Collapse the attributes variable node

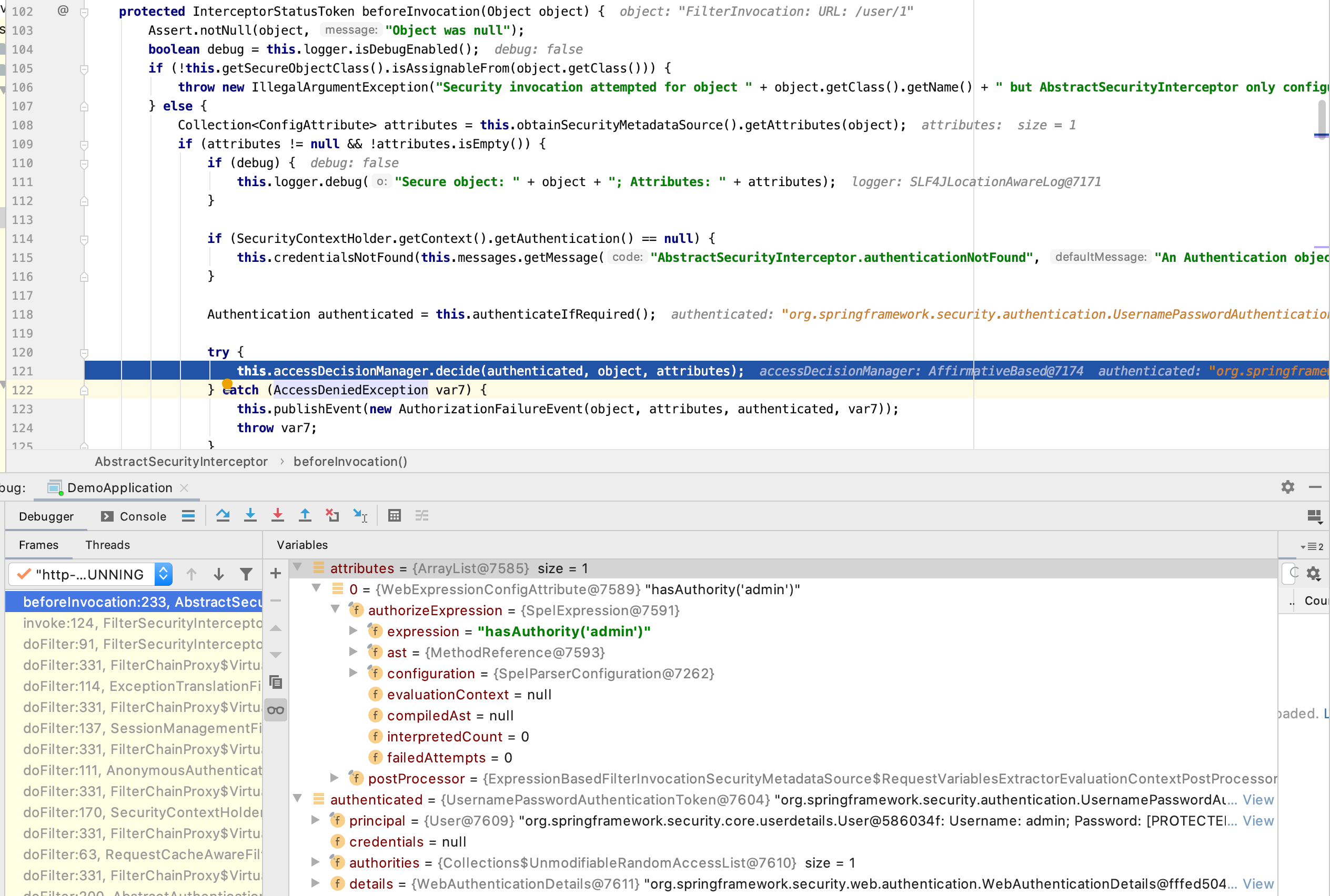tap(298, 567)
